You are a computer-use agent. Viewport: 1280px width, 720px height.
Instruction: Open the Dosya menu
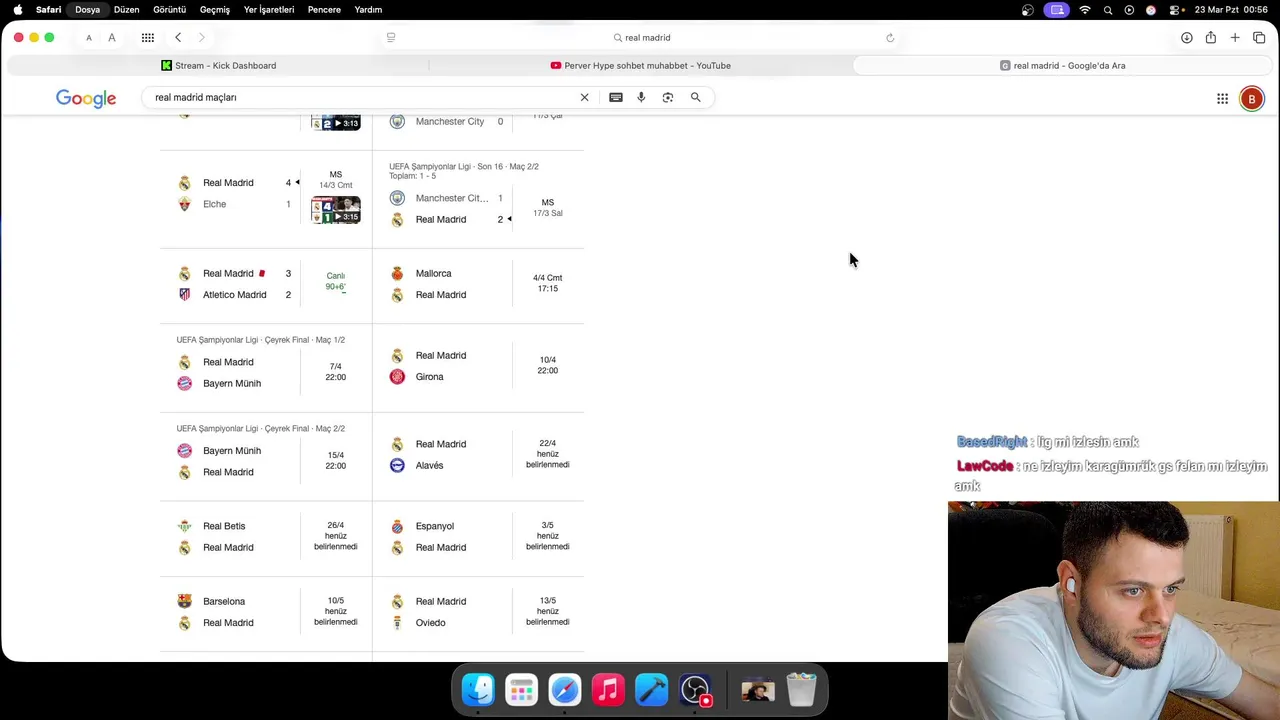(87, 10)
